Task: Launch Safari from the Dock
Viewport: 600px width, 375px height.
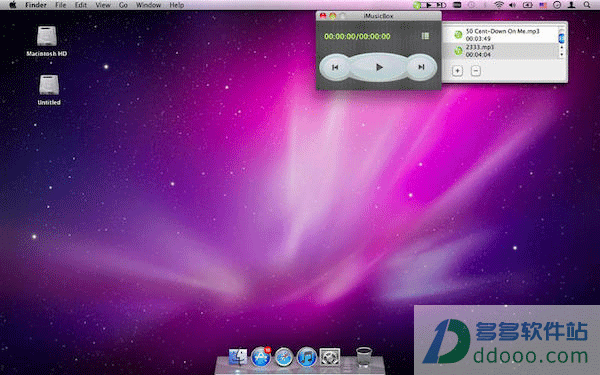Action: 284,357
